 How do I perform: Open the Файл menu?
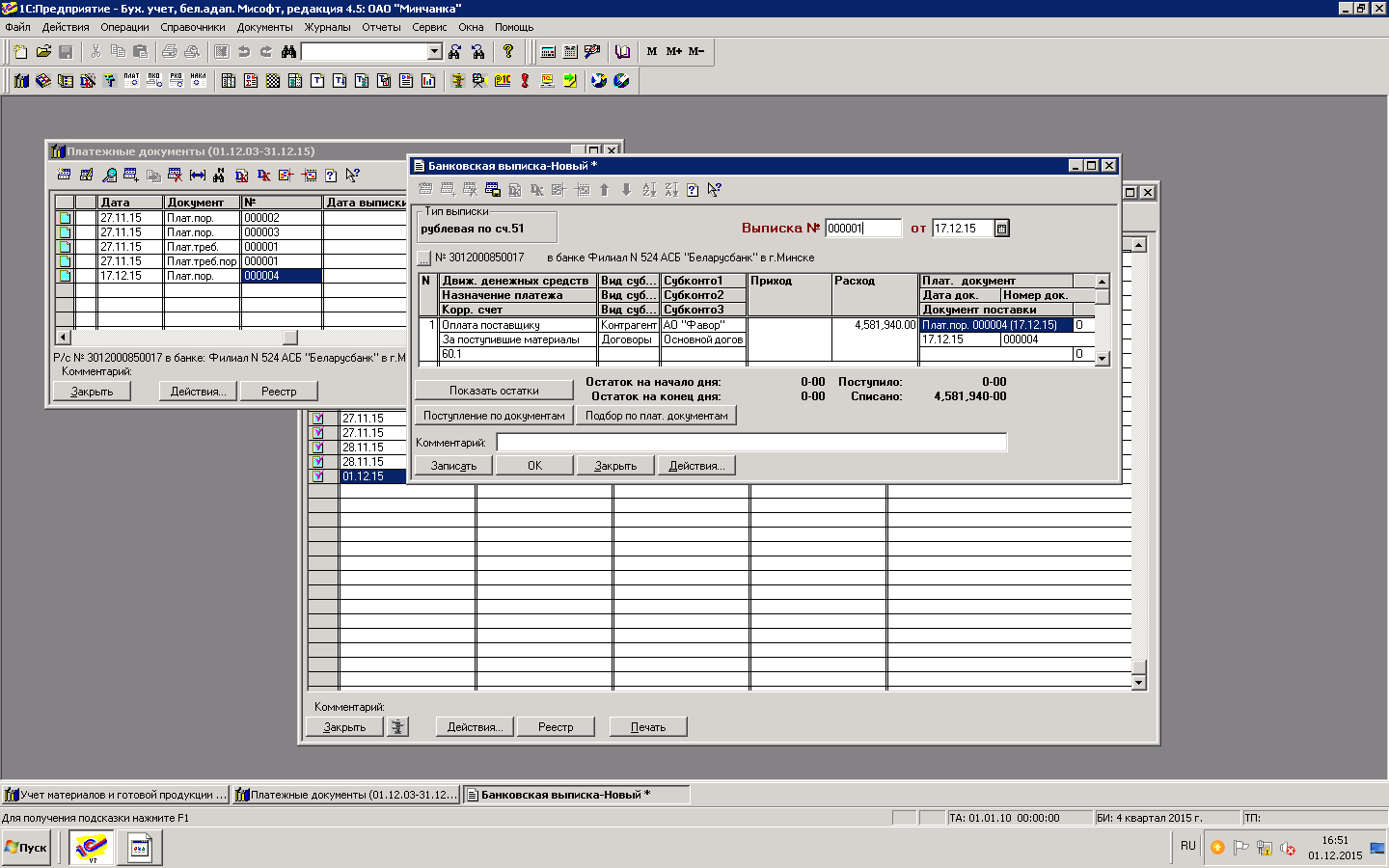[17, 27]
